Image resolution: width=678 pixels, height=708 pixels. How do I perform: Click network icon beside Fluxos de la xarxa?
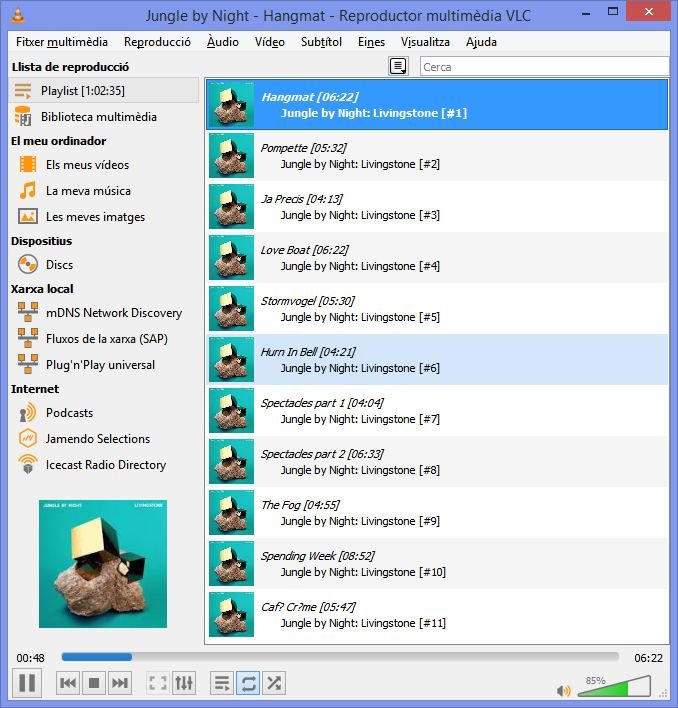[28, 338]
